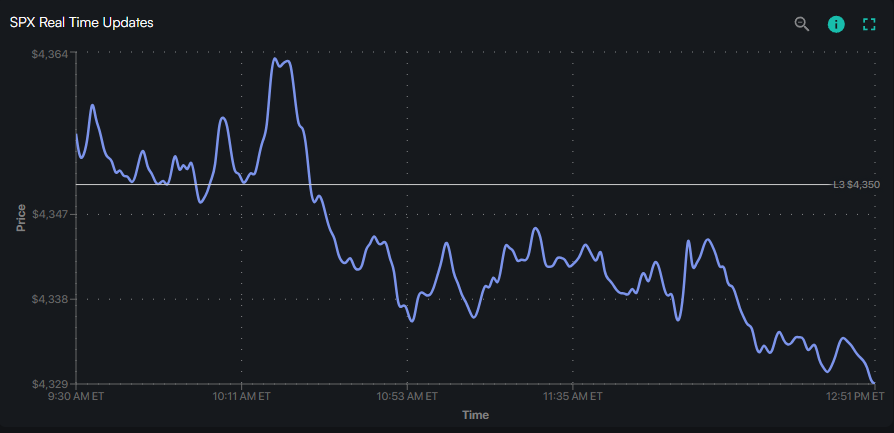Open the teal info icon
894x433 pixels.
[x=836, y=24]
